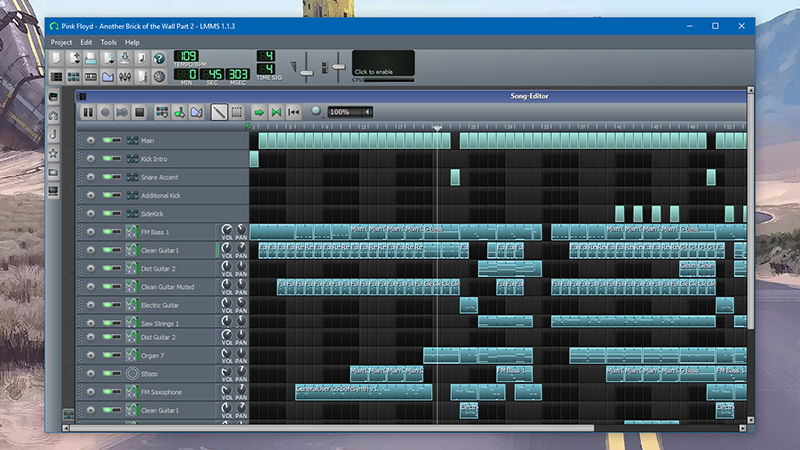The image size is (800, 450).
Task: Open the Project menu
Action: click(x=61, y=42)
